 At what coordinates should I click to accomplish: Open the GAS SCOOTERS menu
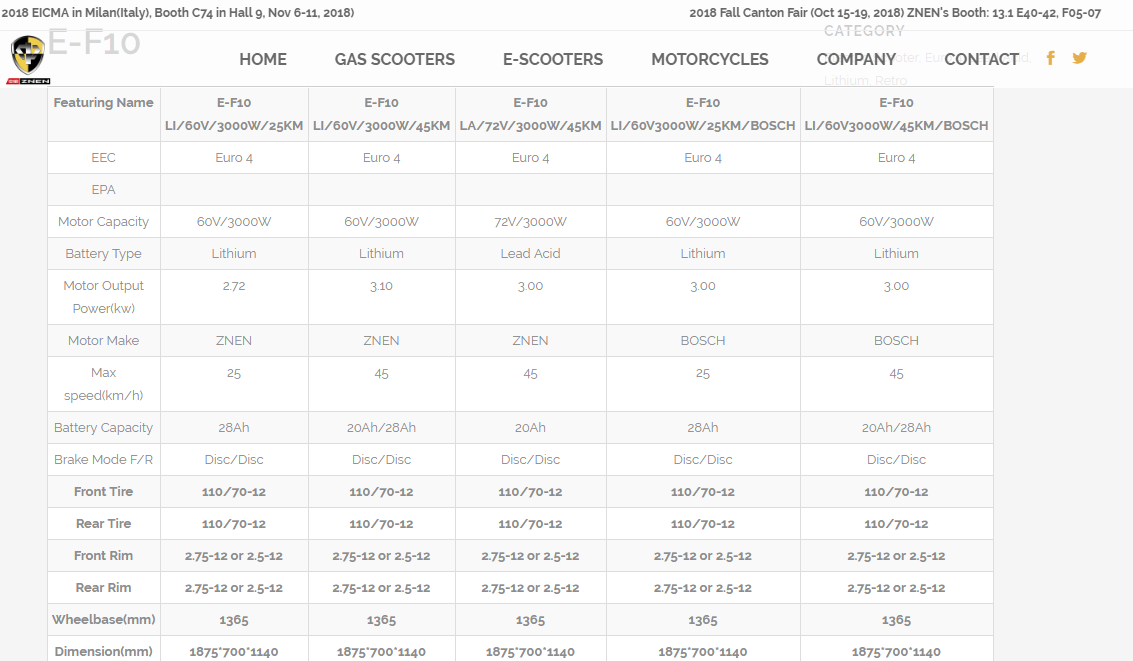tap(394, 59)
